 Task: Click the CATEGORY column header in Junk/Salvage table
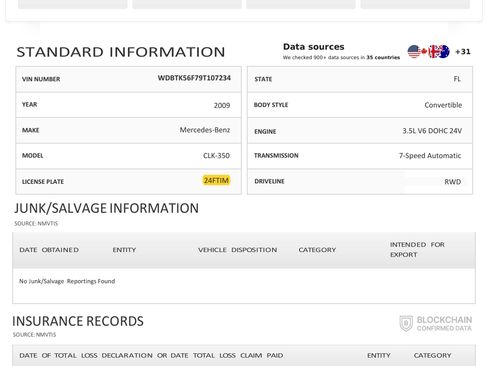[317, 250]
